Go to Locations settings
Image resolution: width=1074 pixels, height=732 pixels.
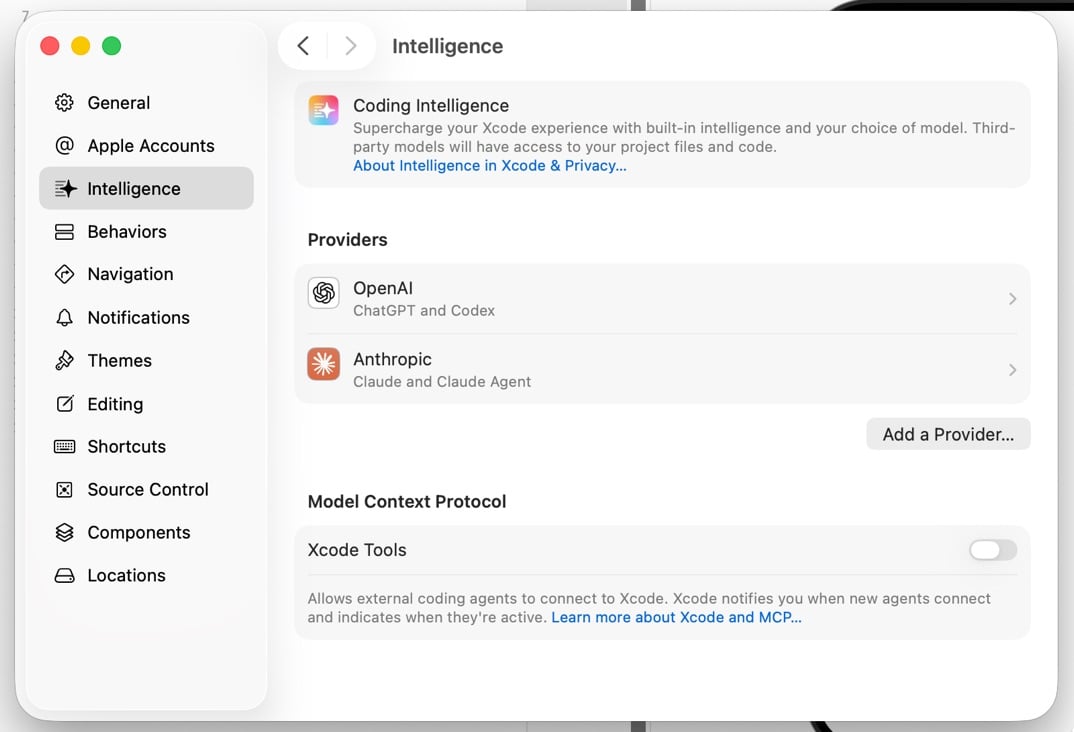click(x=126, y=576)
